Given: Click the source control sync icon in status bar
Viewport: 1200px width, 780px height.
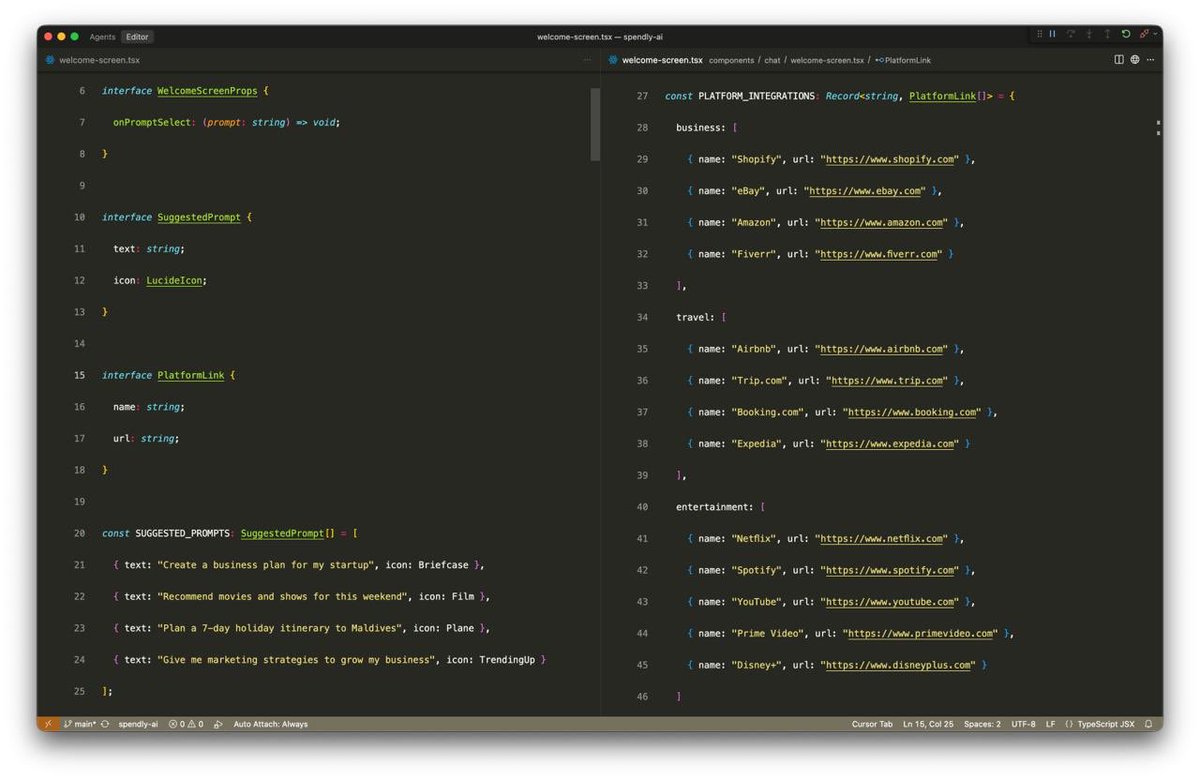Looking at the screenshot, I should click(x=105, y=724).
